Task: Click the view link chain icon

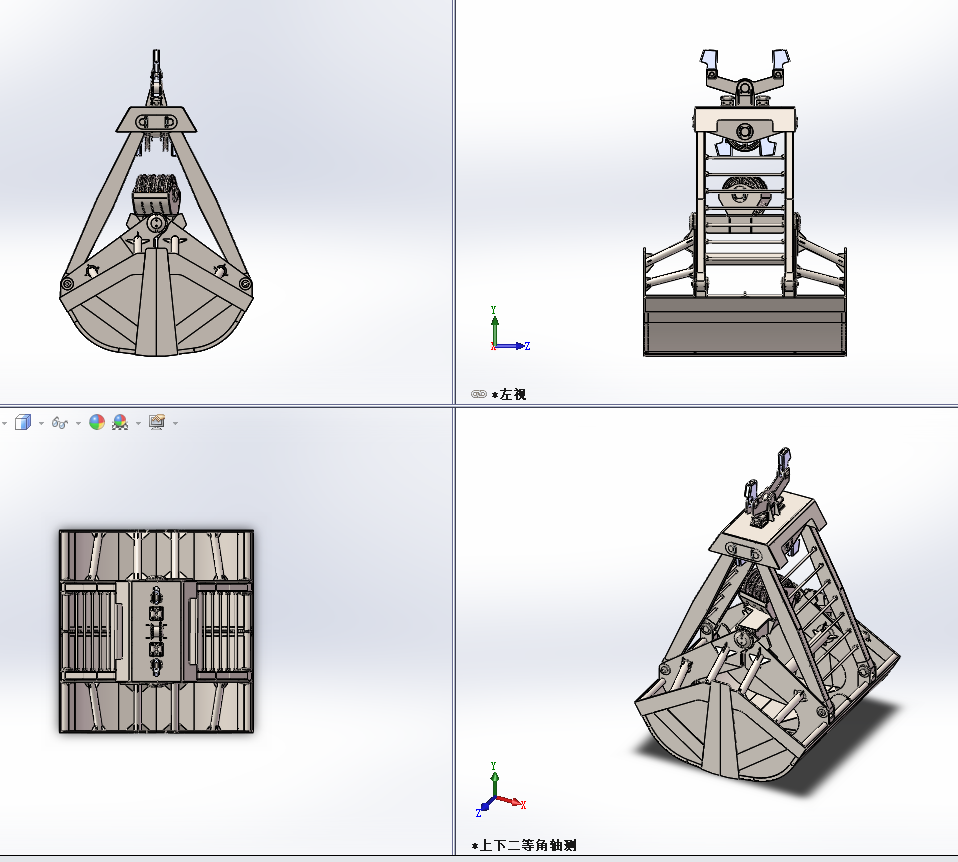Action: point(478,394)
